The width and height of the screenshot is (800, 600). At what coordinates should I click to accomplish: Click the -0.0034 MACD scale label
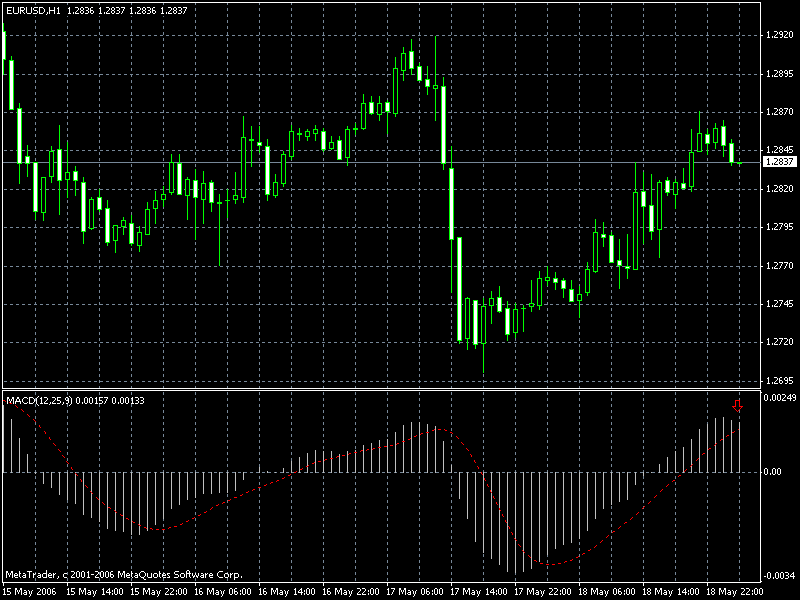(x=780, y=576)
